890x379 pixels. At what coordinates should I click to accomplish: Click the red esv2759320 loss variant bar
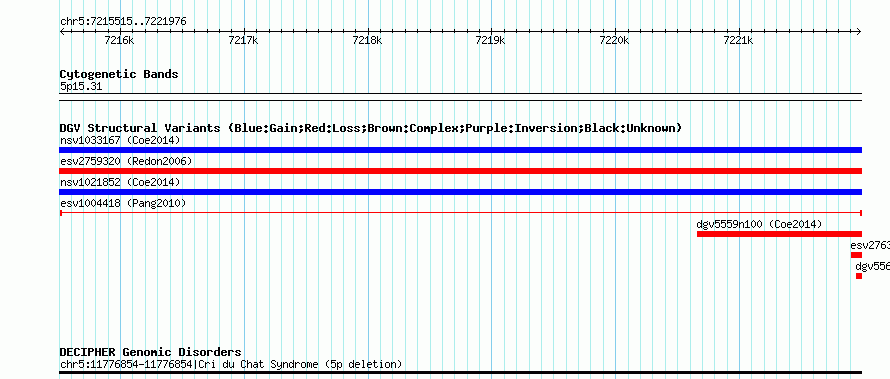(x=460, y=171)
